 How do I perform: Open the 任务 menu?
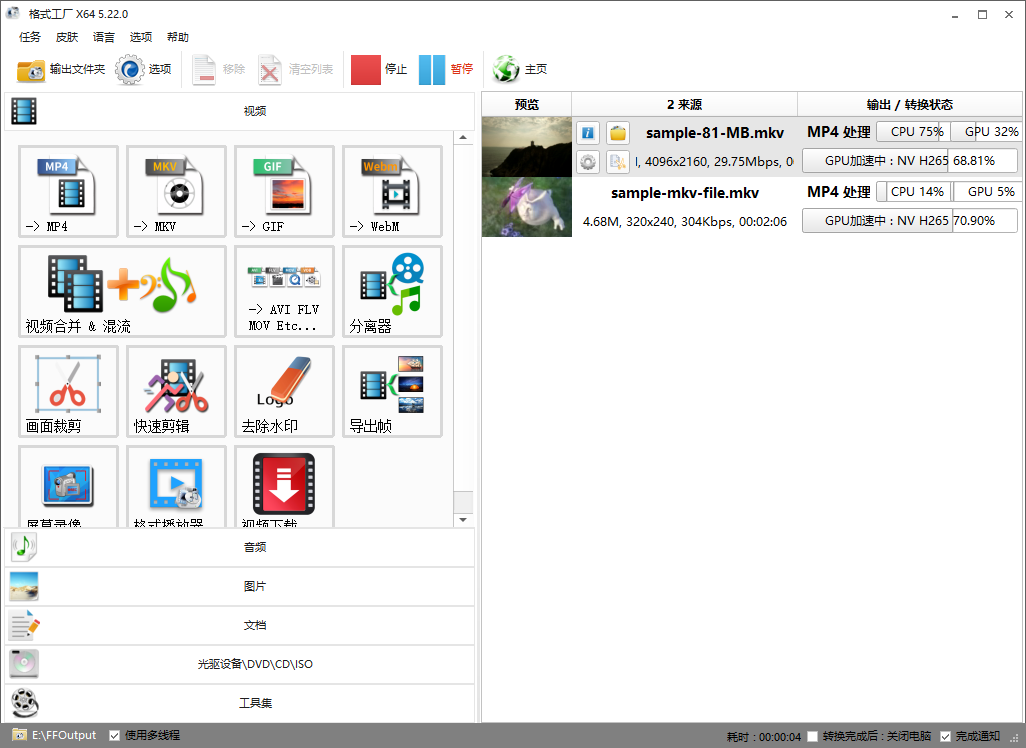point(30,37)
